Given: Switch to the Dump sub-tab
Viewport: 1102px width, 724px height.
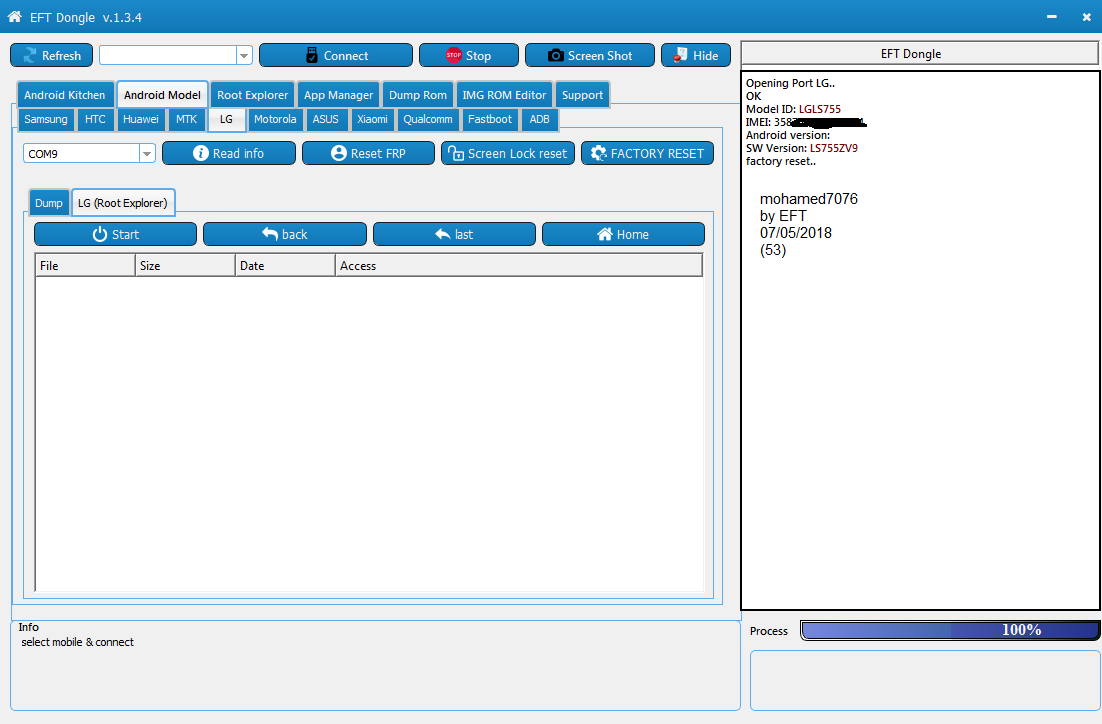Looking at the screenshot, I should (48, 203).
